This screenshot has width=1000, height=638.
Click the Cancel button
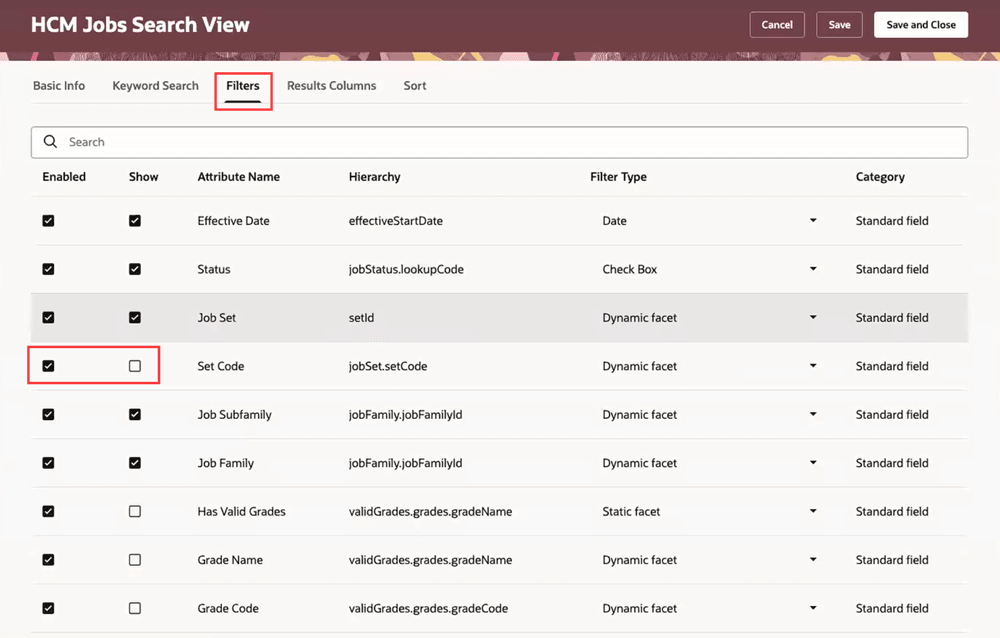[x=777, y=25]
